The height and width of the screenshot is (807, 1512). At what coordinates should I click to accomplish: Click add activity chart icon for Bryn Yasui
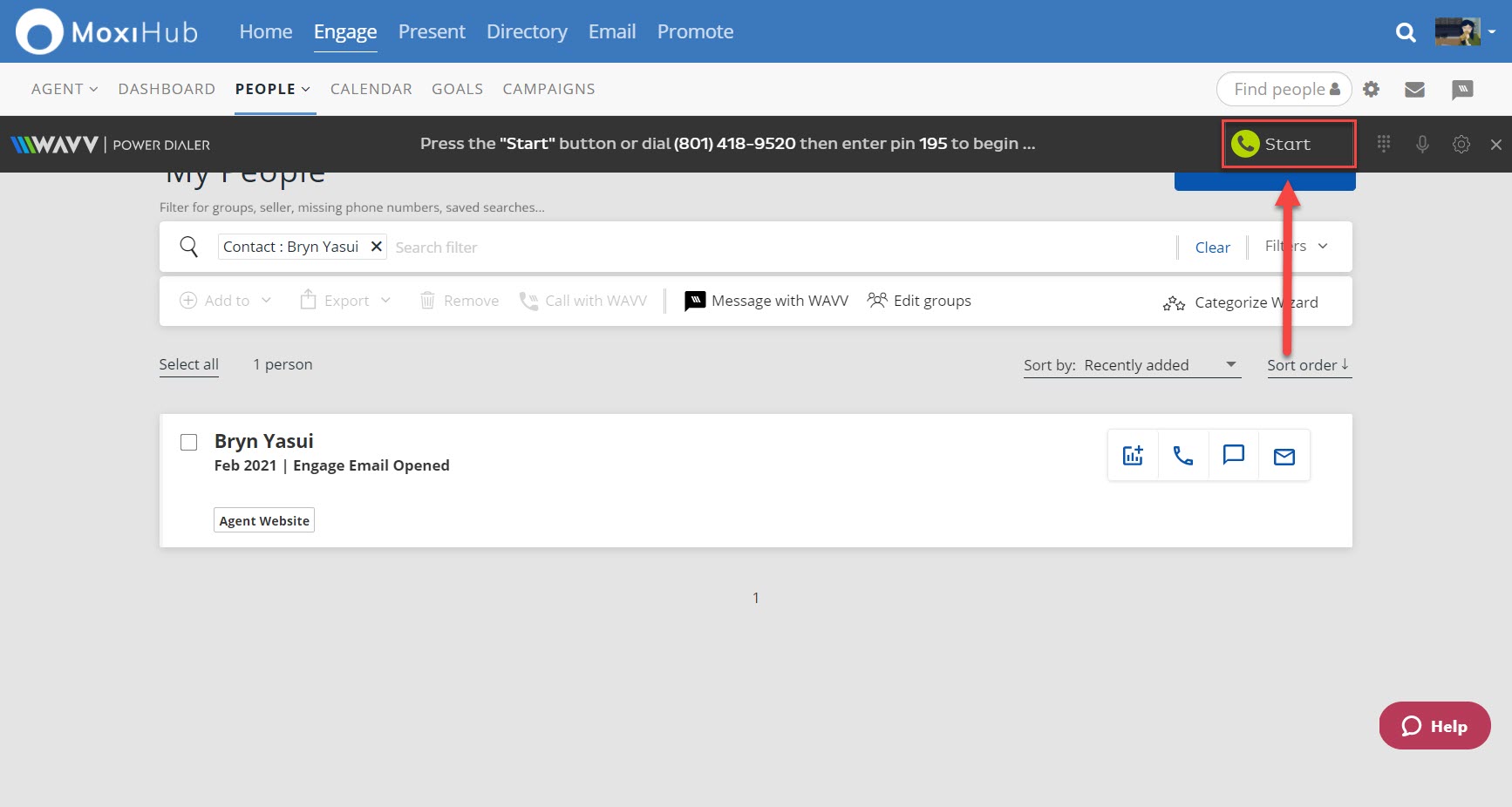(x=1133, y=456)
